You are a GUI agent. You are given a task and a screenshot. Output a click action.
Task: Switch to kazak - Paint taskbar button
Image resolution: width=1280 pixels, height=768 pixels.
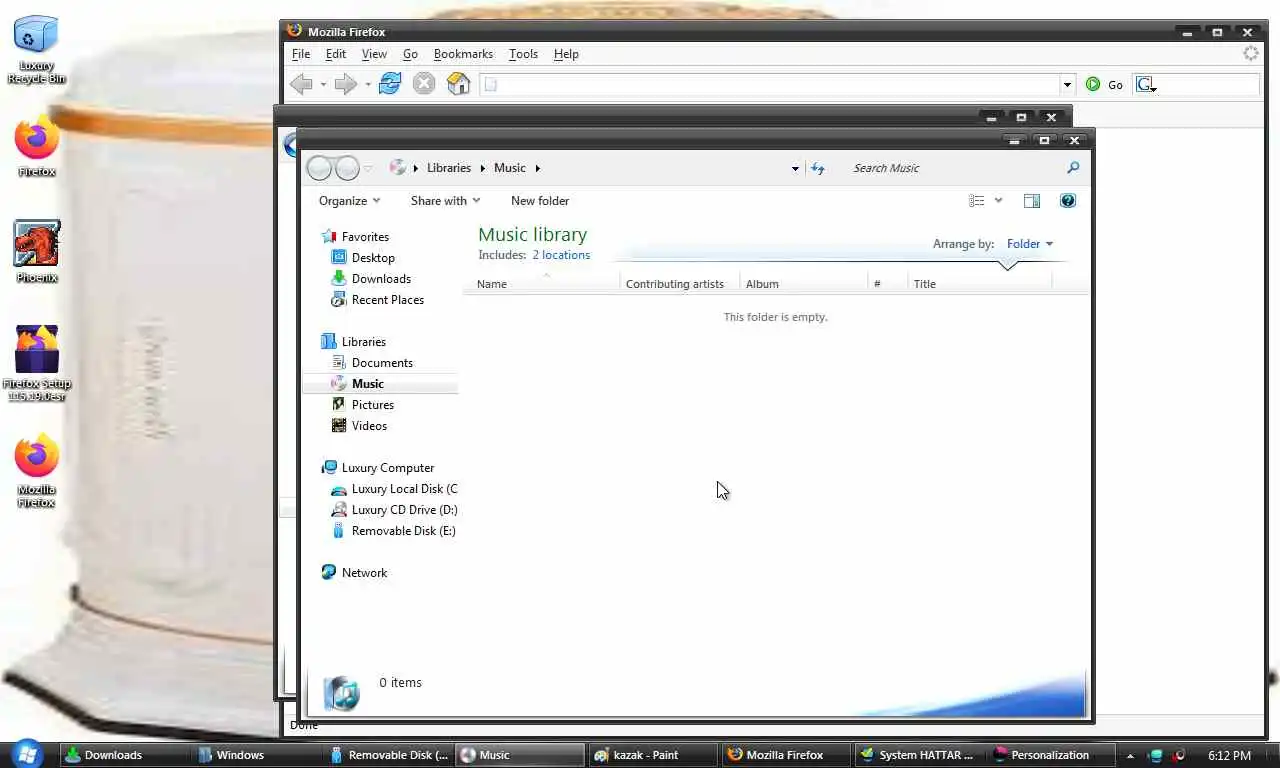click(650, 755)
